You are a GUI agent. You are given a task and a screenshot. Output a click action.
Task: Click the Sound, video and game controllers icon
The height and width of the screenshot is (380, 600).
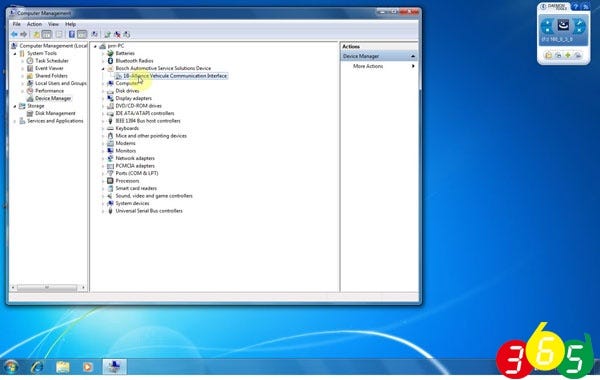tap(110, 196)
